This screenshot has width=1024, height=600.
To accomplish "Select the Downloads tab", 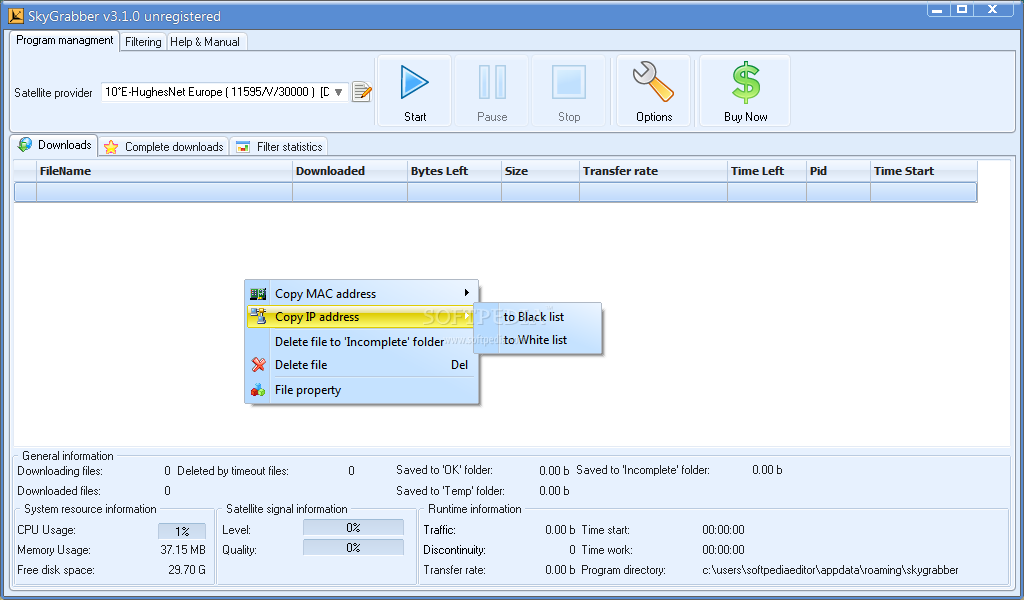I will pyautogui.click(x=54, y=145).
